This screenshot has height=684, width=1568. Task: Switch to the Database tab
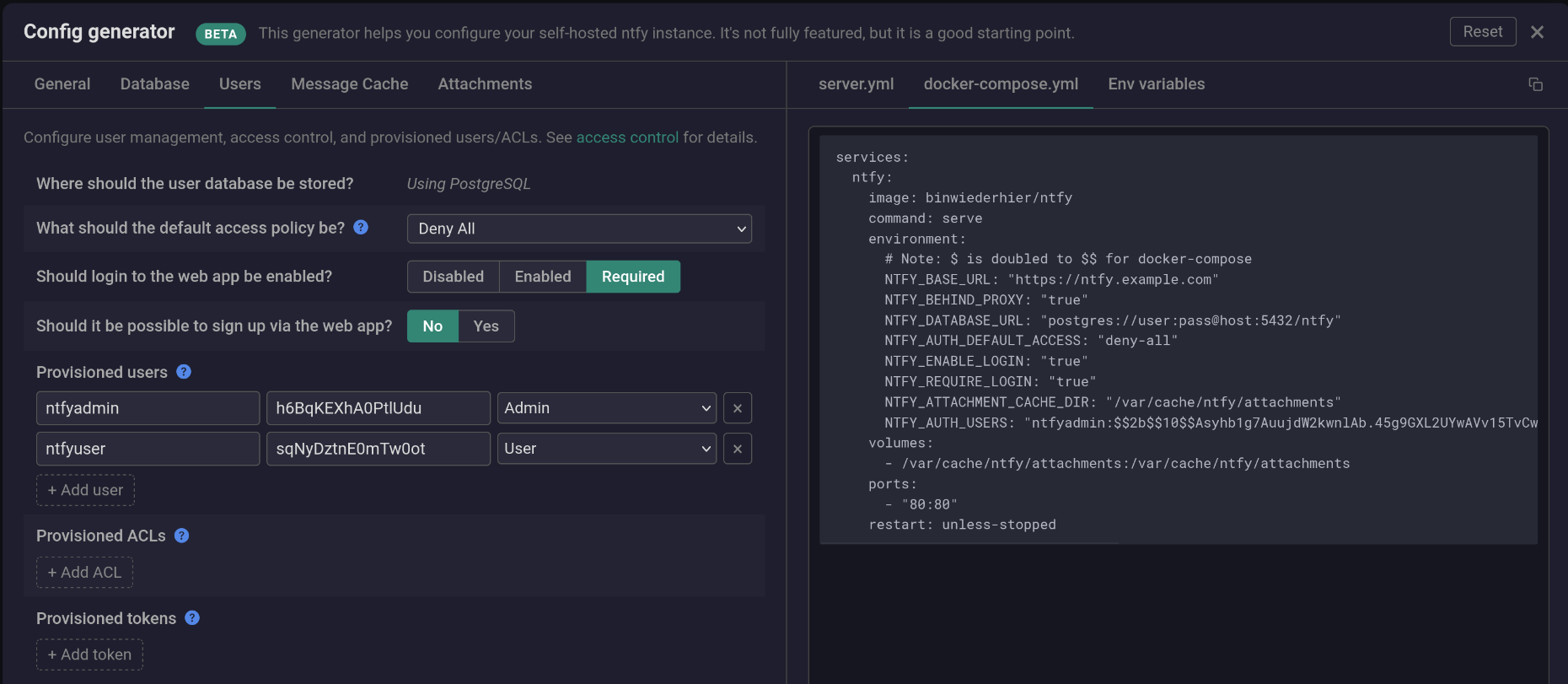tap(155, 84)
